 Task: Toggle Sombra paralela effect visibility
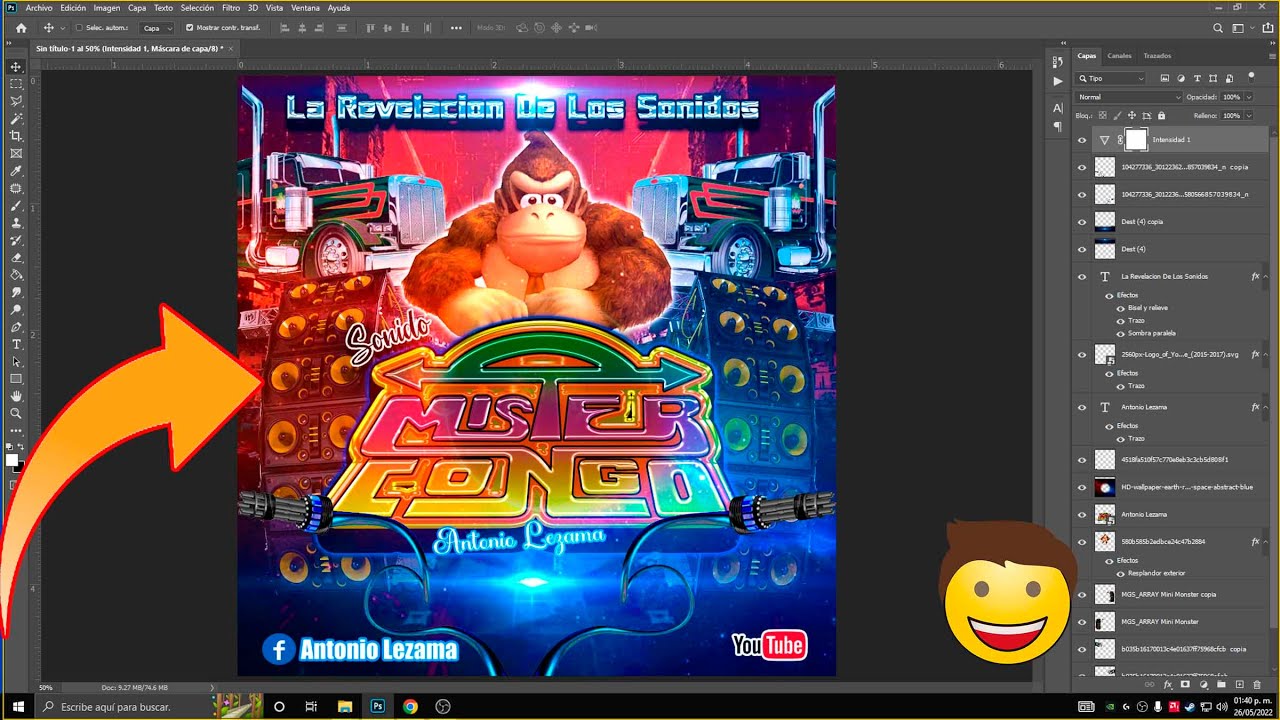[x=1120, y=333]
